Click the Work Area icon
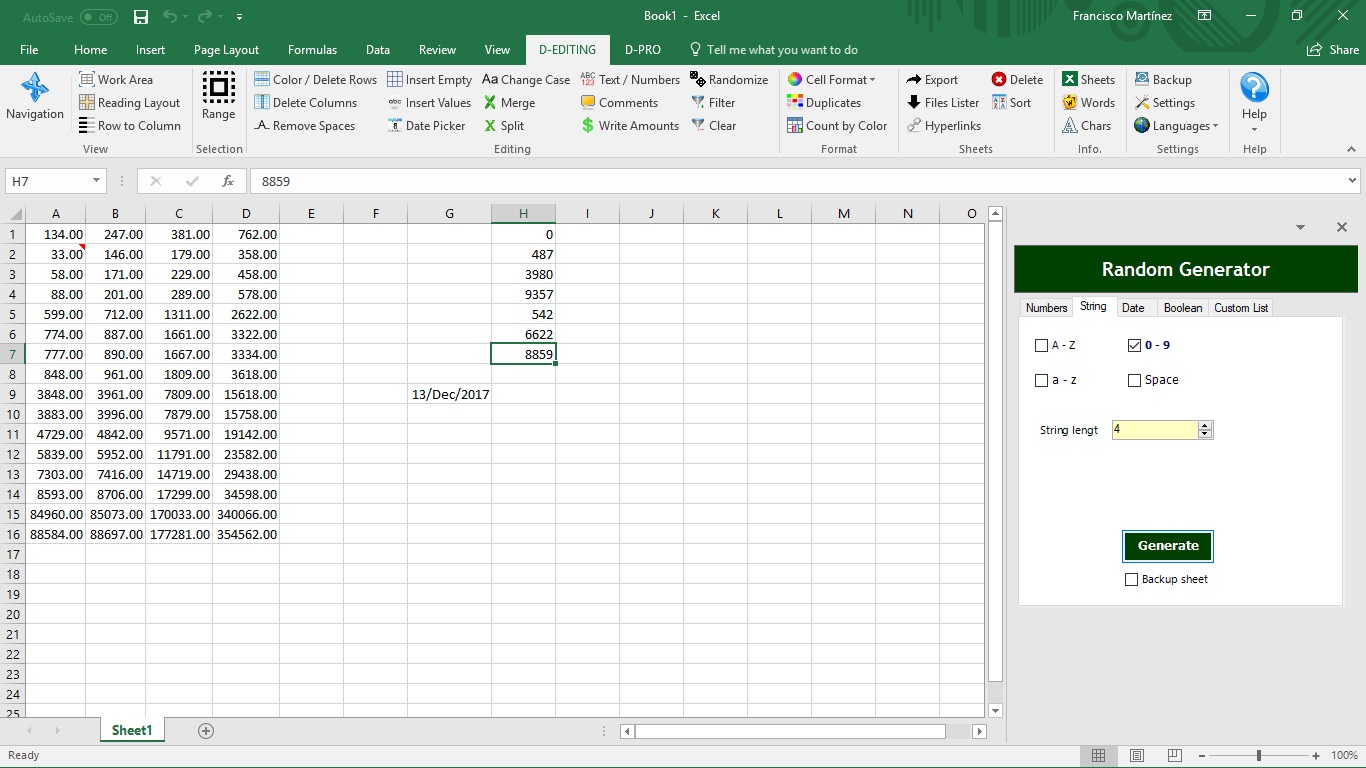The width and height of the screenshot is (1366, 768). [87, 80]
